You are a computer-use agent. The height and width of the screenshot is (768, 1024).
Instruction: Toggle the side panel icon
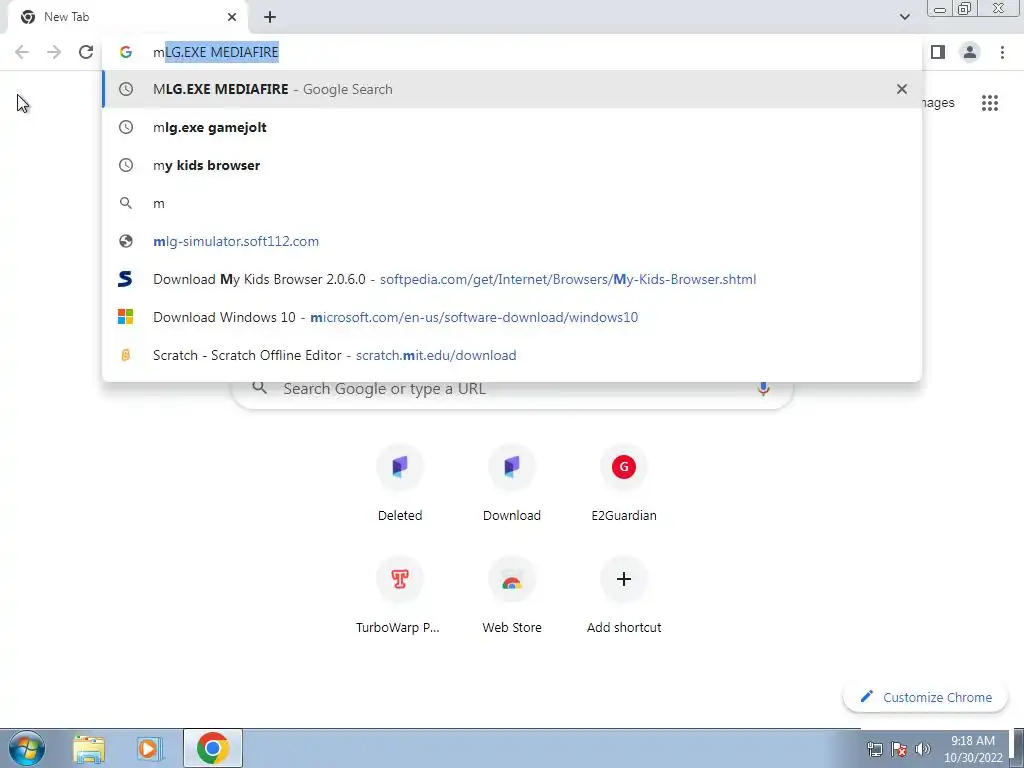pyautogui.click(x=938, y=52)
